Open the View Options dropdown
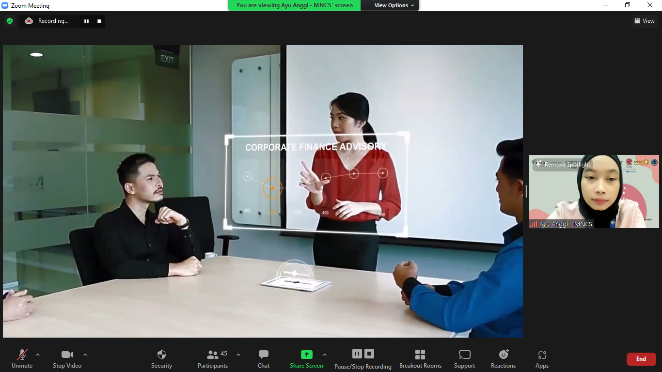 click(393, 5)
